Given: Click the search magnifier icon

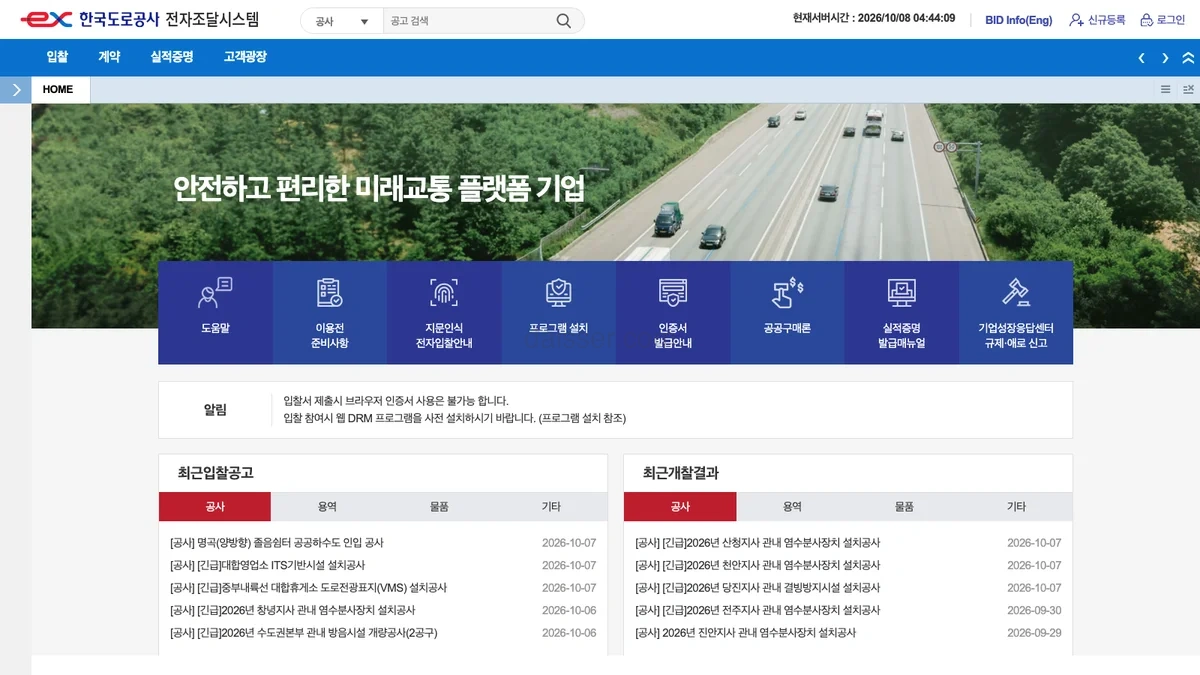Looking at the screenshot, I should (564, 20).
